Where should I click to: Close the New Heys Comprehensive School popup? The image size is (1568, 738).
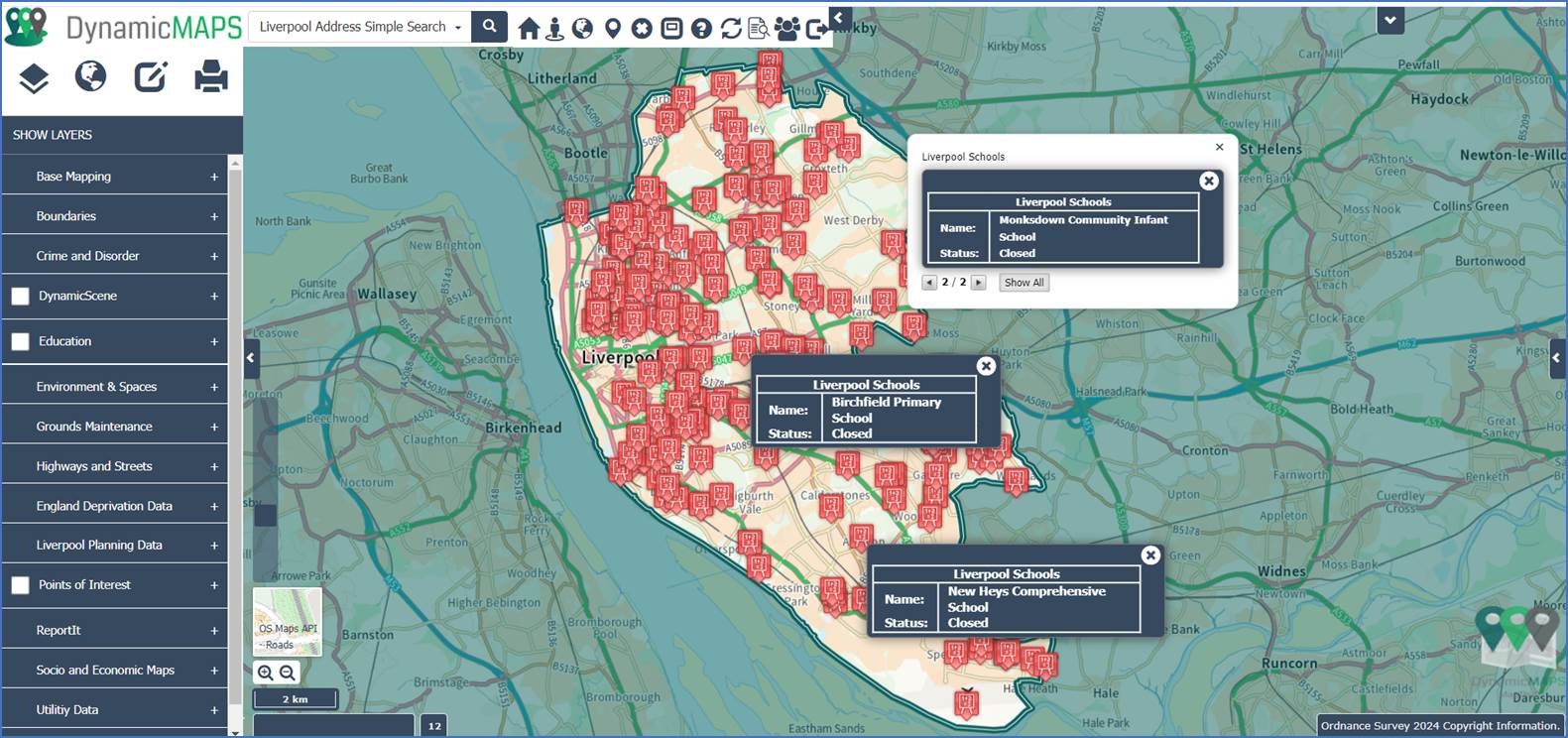pyautogui.click(x=1150, y=555)
